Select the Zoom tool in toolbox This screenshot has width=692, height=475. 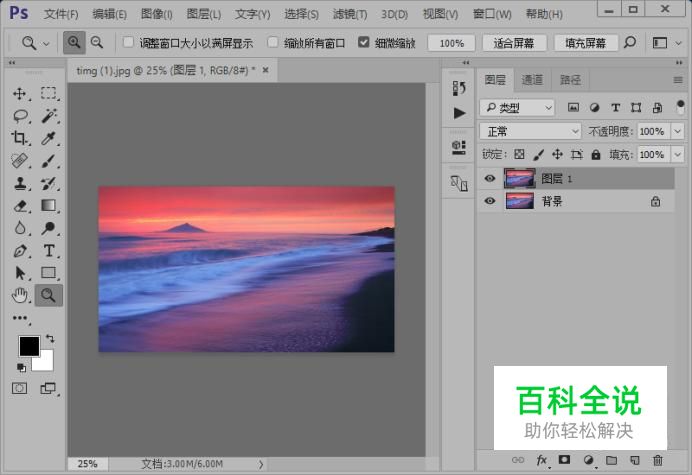click(49, 295)
